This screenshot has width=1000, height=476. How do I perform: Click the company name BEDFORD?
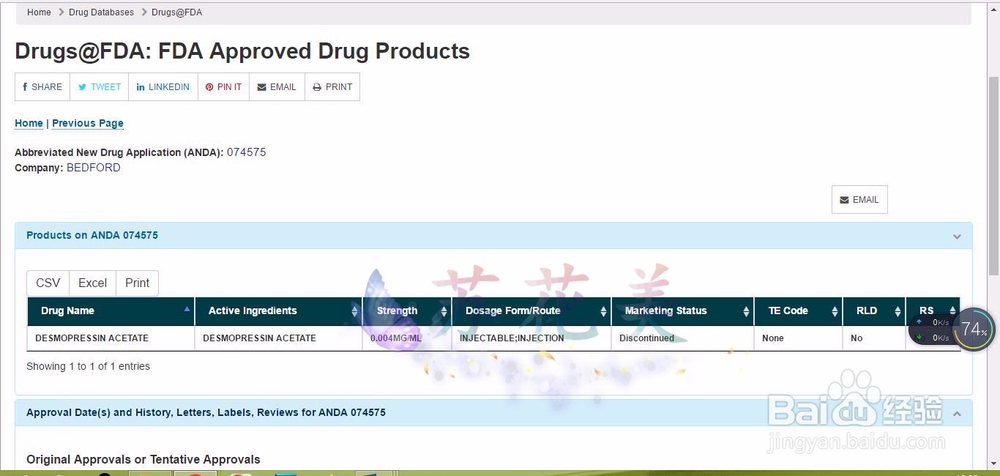tap(93, 168)
